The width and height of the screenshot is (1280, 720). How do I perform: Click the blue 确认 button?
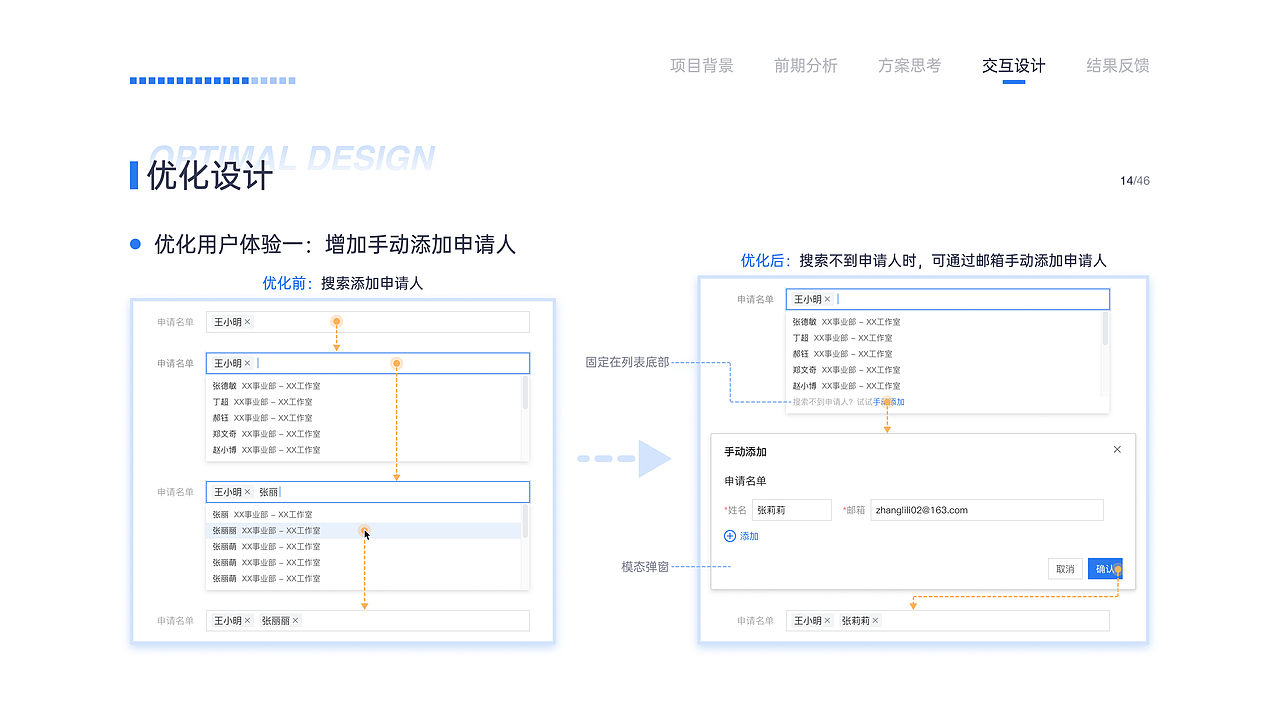[x=1105, y=569]
